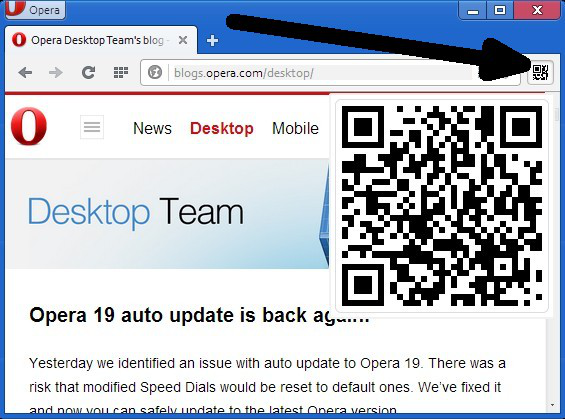Open a new tab with plus button

coord(212,40)
